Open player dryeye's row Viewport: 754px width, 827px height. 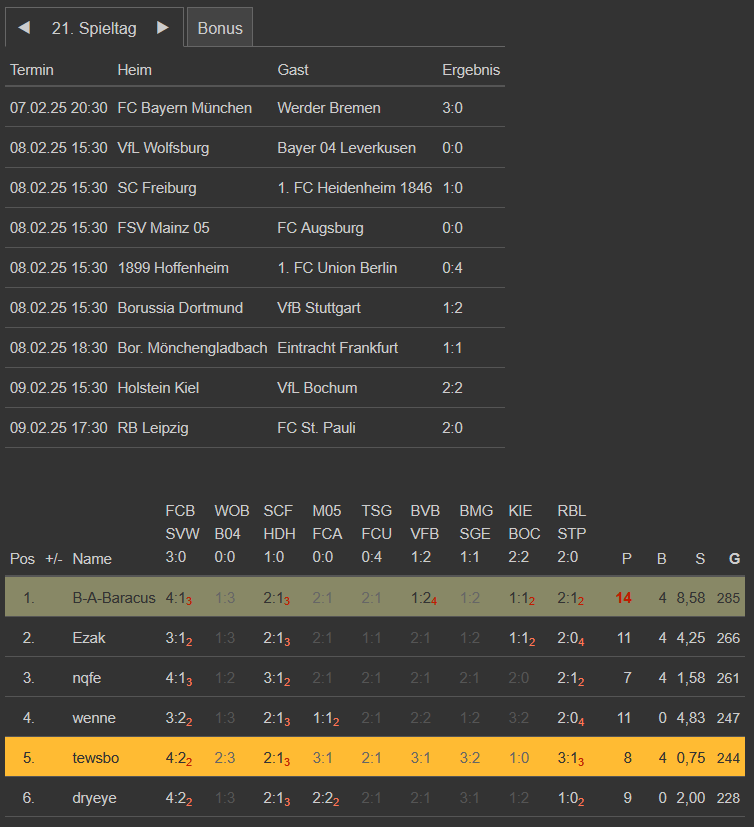[94, 798]
